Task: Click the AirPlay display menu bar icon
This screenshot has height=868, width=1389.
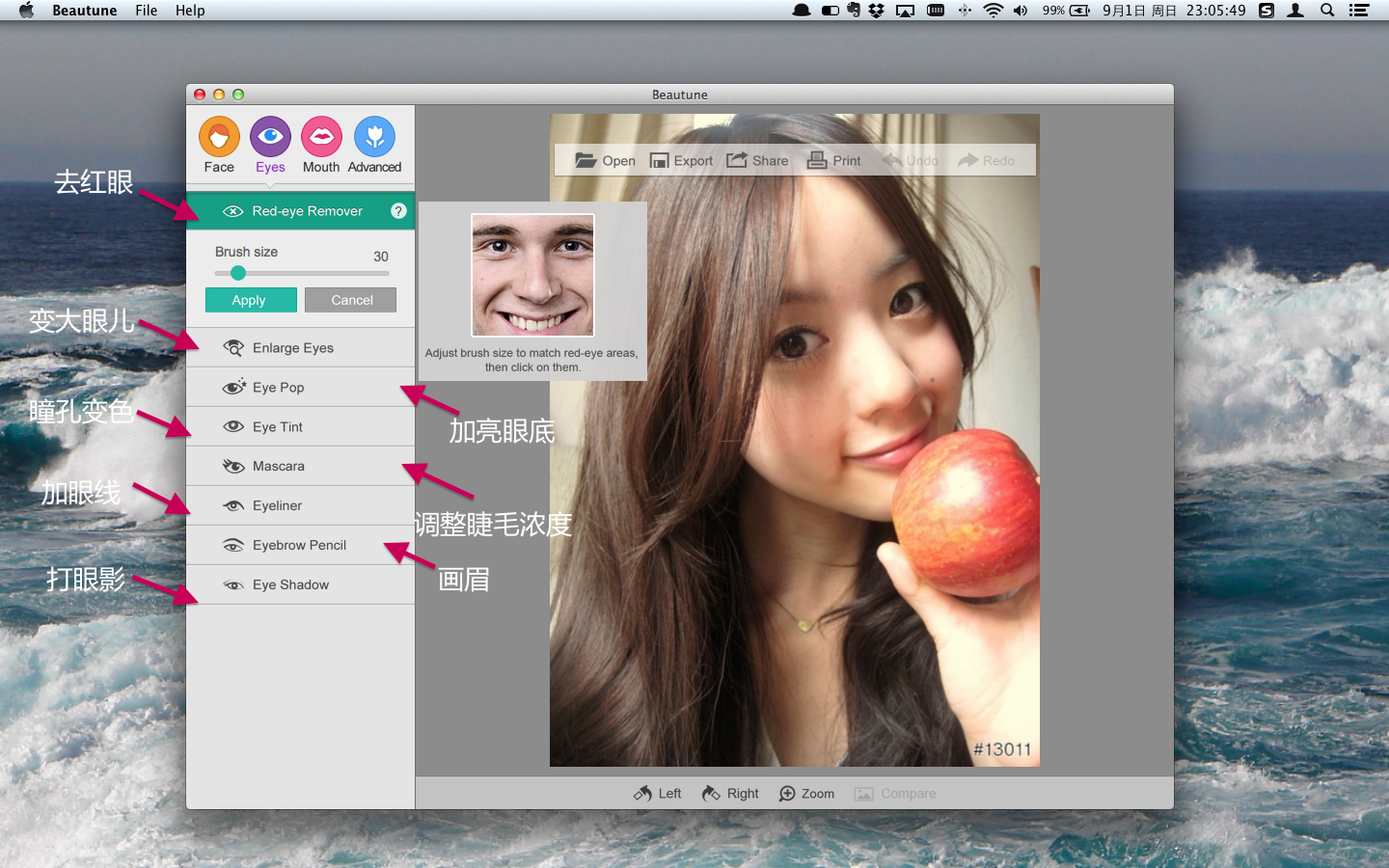Action: point(905,11)
